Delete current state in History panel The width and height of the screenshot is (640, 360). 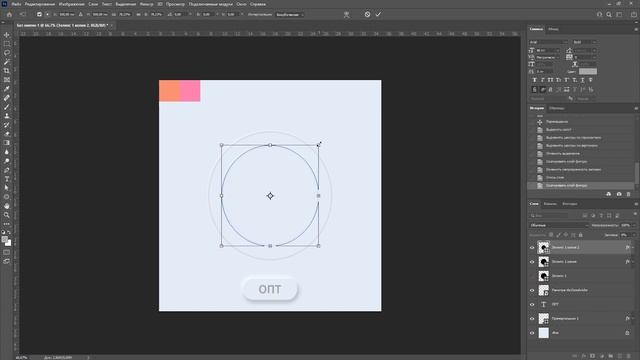pyautogui.click(x=628, y=194)
